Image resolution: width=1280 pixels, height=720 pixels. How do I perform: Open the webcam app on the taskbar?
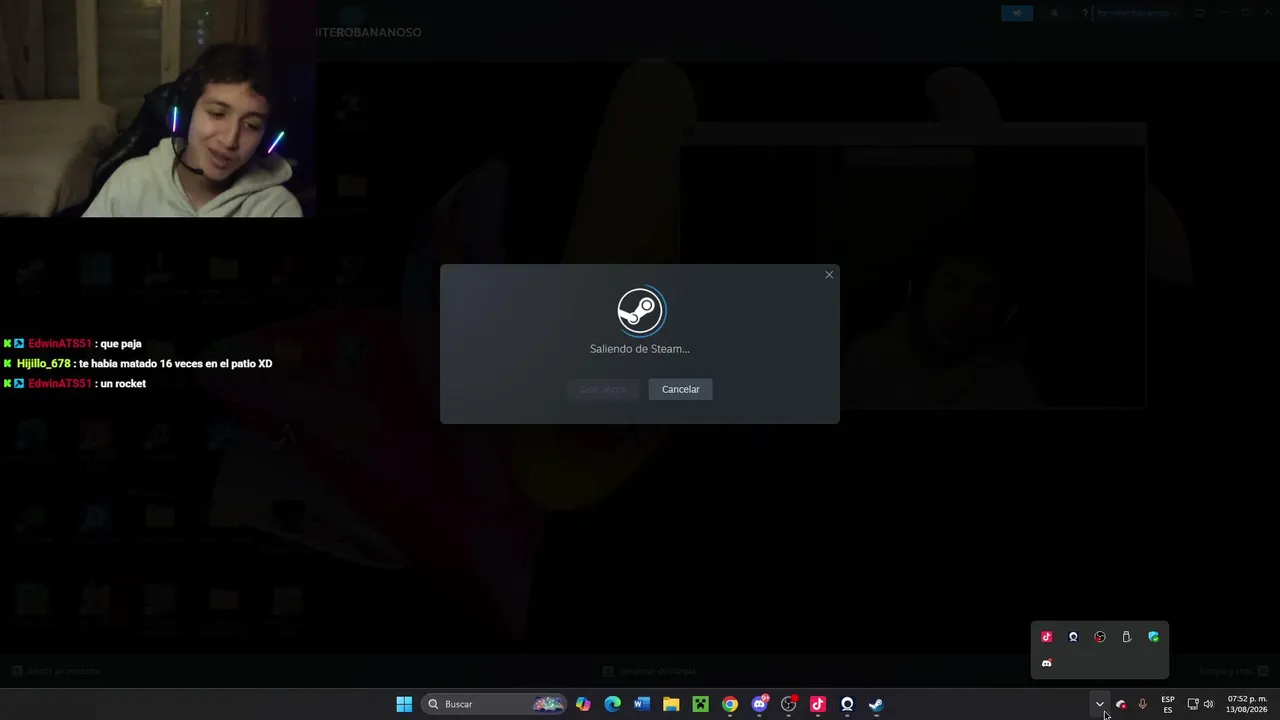[847, 704]
